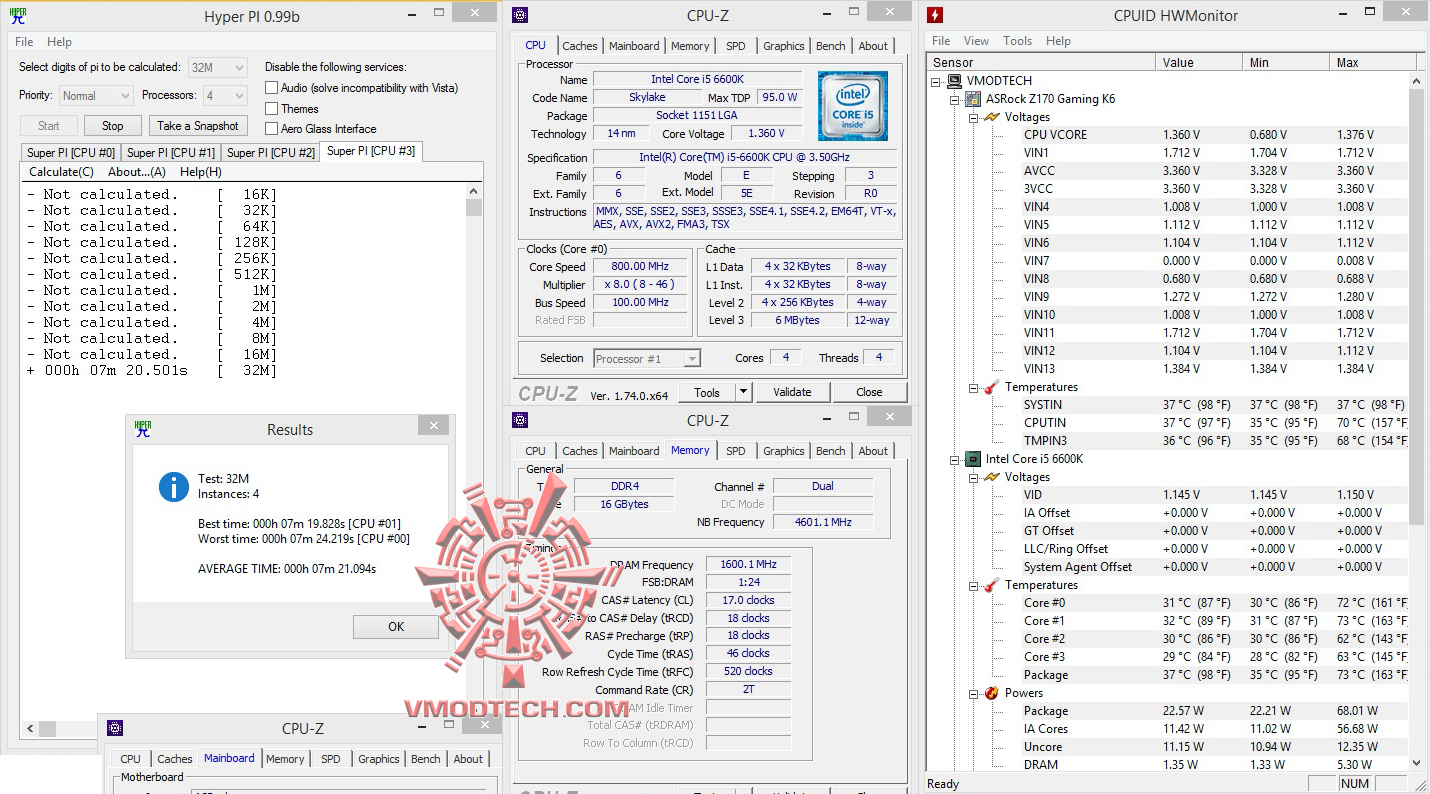Screen dimensions: 1430x794
Task: Select the Package power row showing 22.57 W
Action: 1167,711
